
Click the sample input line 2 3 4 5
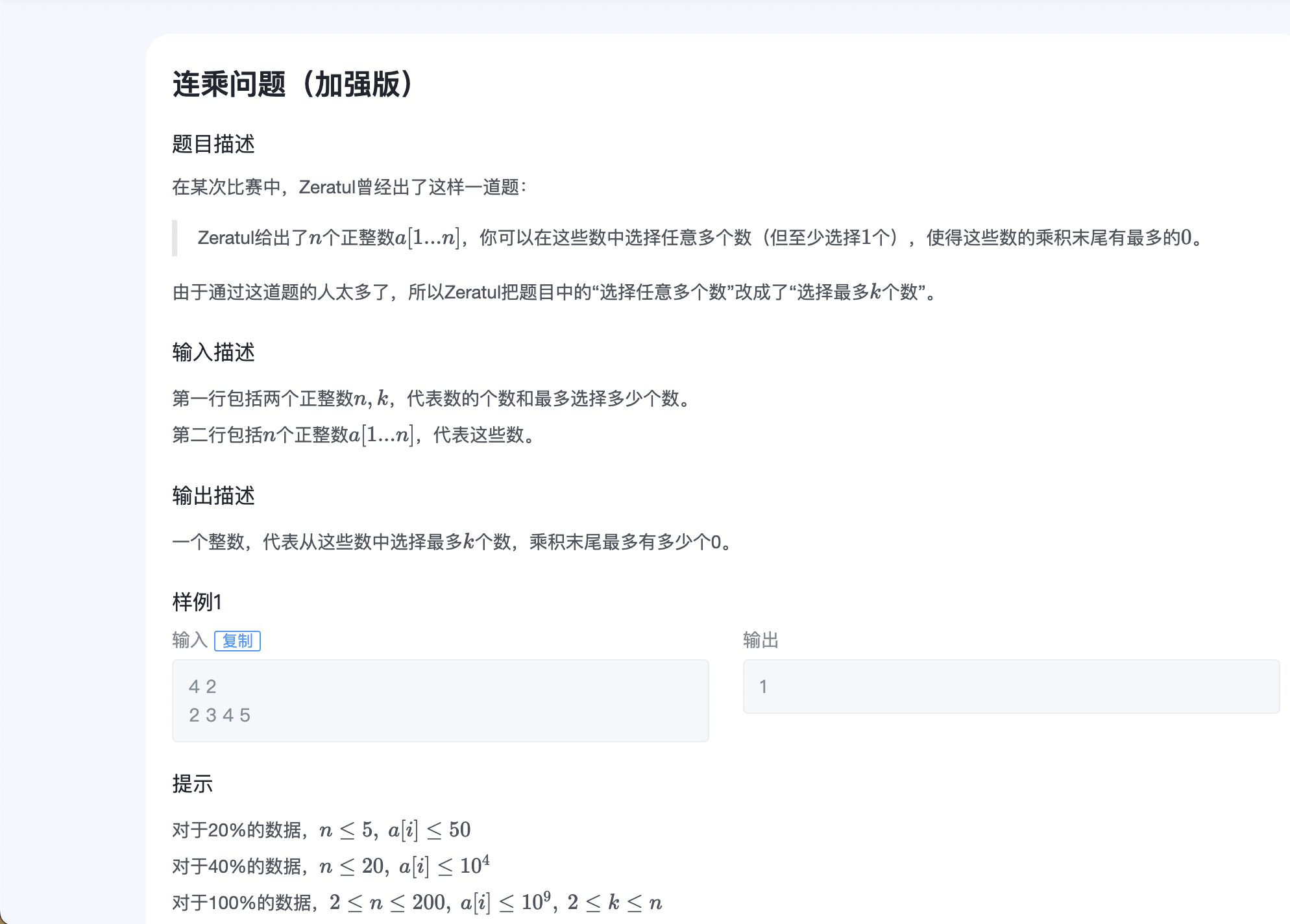coord(219,715)
